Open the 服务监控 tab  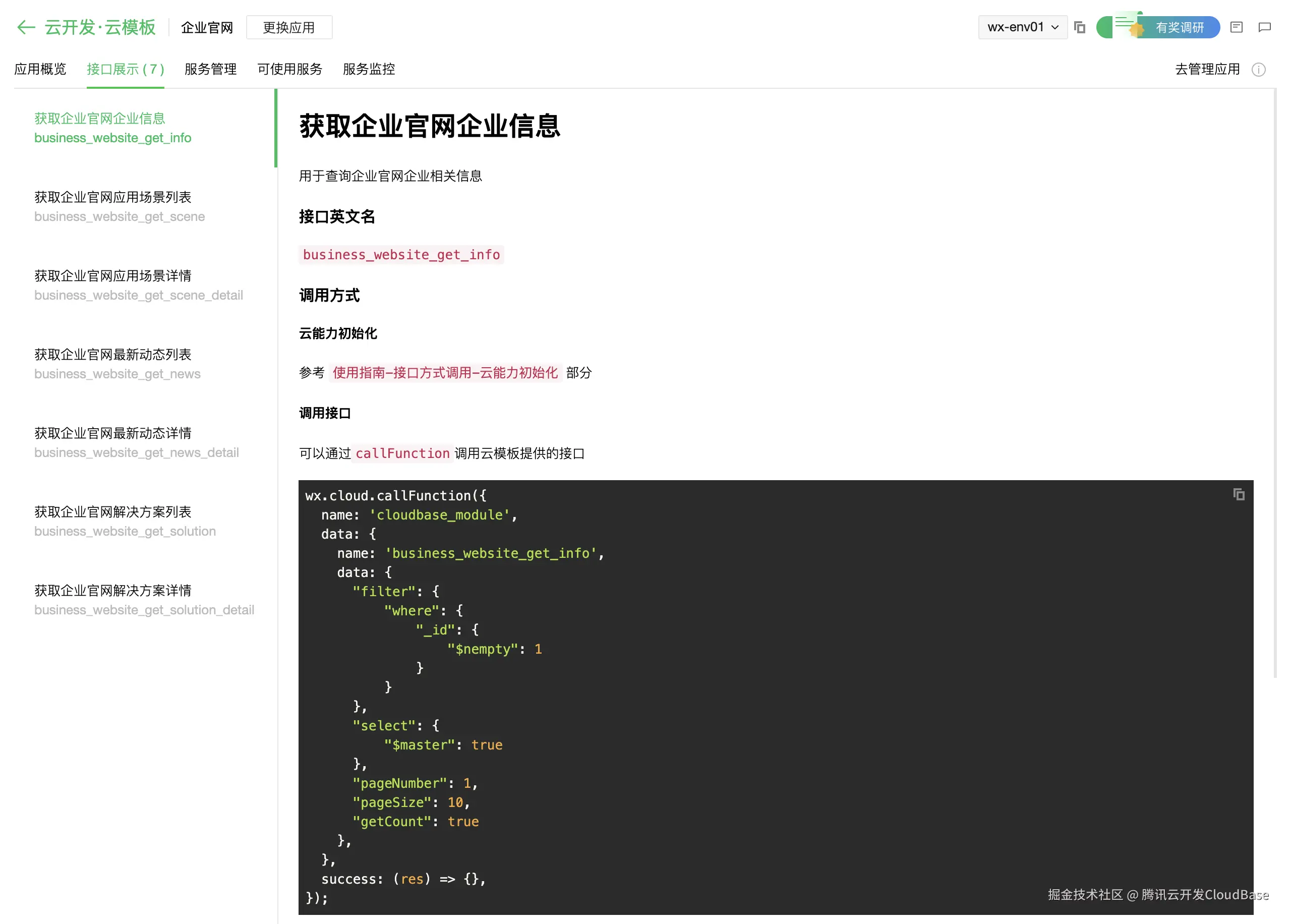pyautogui.click(x=369, y=70)
